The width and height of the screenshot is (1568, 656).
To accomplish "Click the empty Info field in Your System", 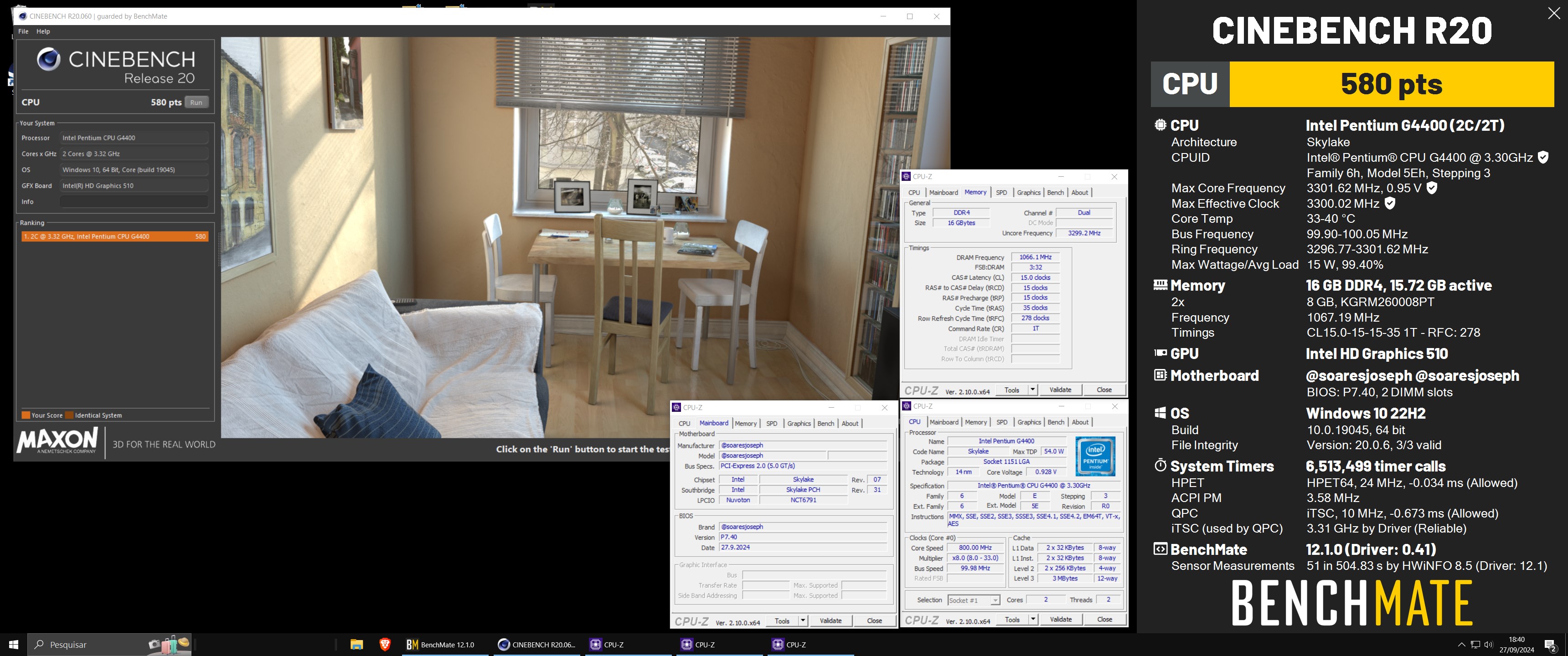I will pyautogui.click(x=134, y=201).
